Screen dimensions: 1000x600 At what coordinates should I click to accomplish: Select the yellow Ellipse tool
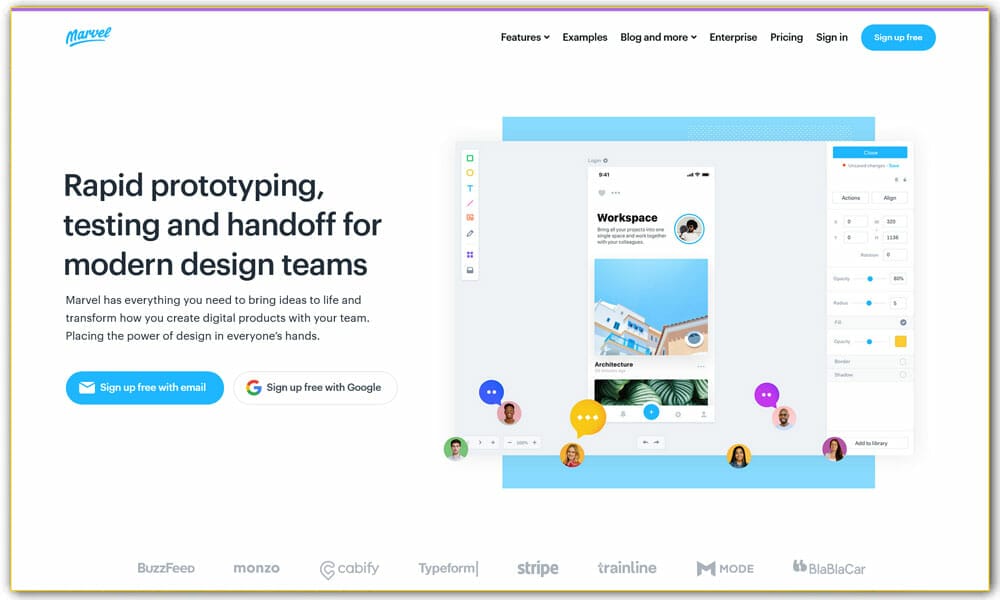470,173
